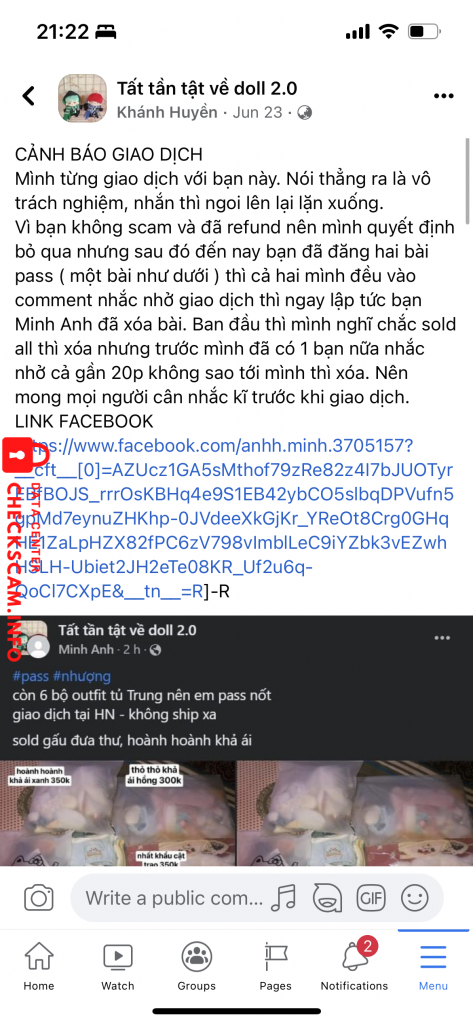Open the Menu hamburger tab

[434, 967]
